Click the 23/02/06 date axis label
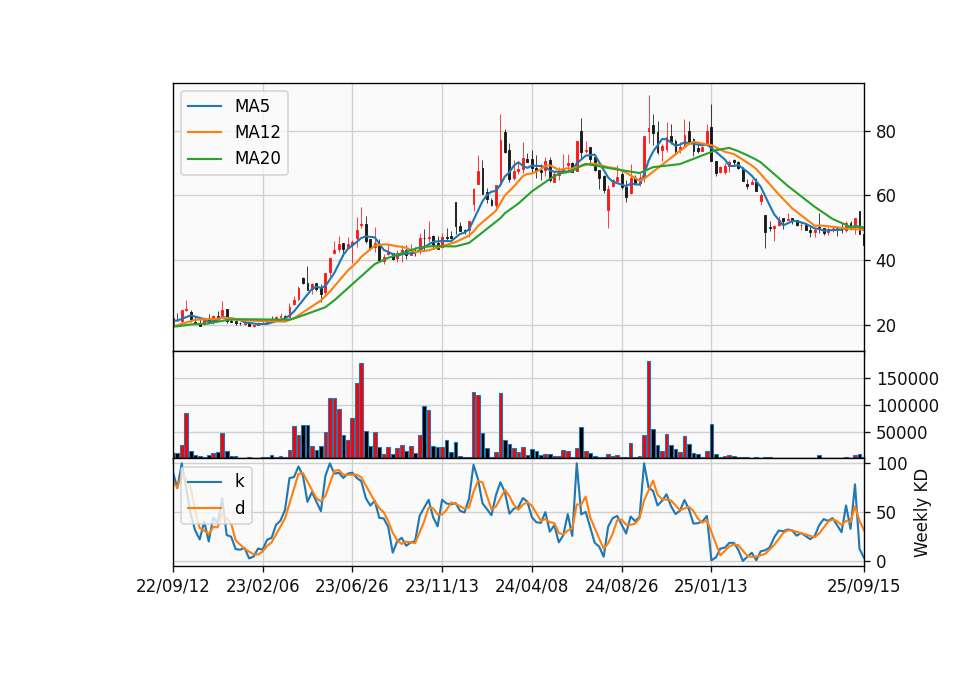The height and width of the screenshot is (690, 960). tap(263, 586)
